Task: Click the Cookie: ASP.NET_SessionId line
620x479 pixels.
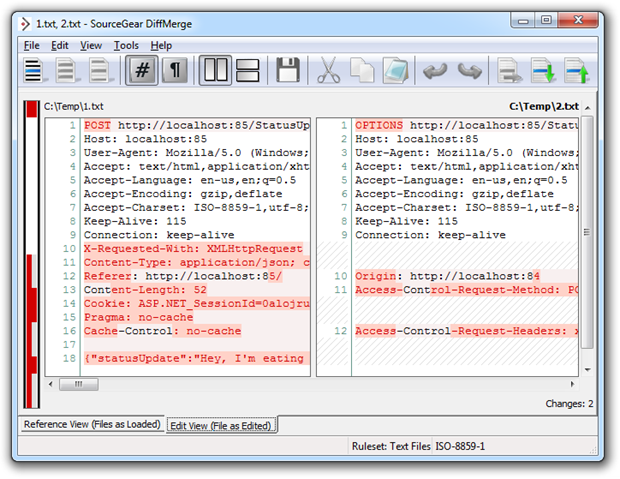Action: (197, 304)
